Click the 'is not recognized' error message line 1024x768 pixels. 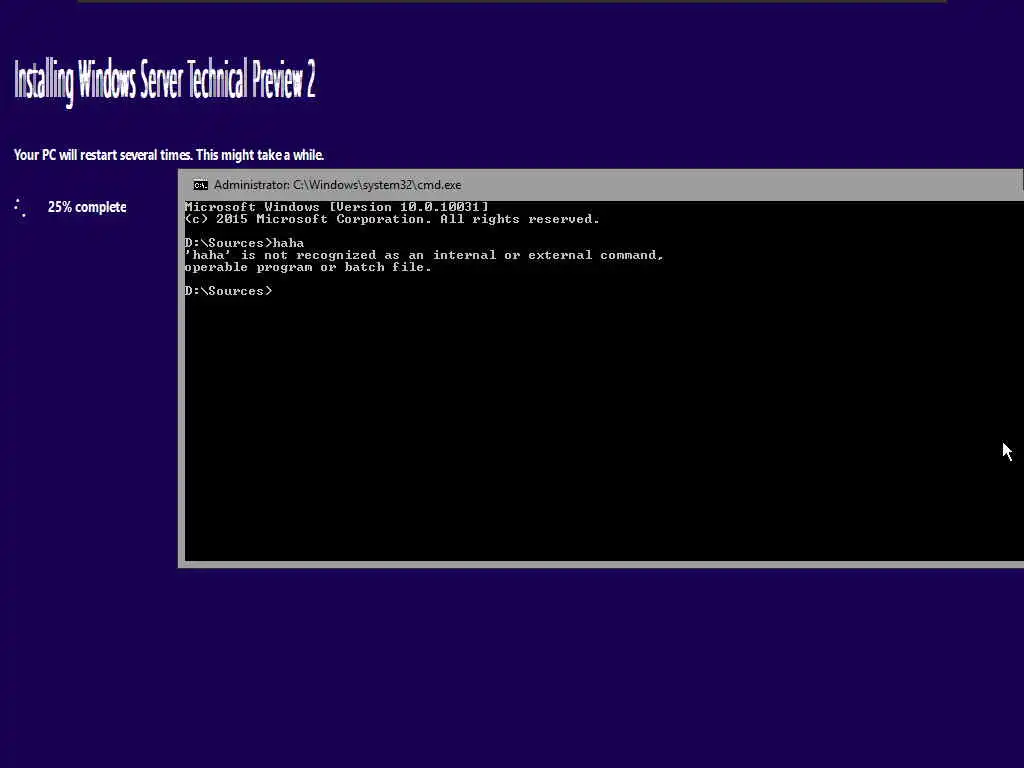coord(424,255)
